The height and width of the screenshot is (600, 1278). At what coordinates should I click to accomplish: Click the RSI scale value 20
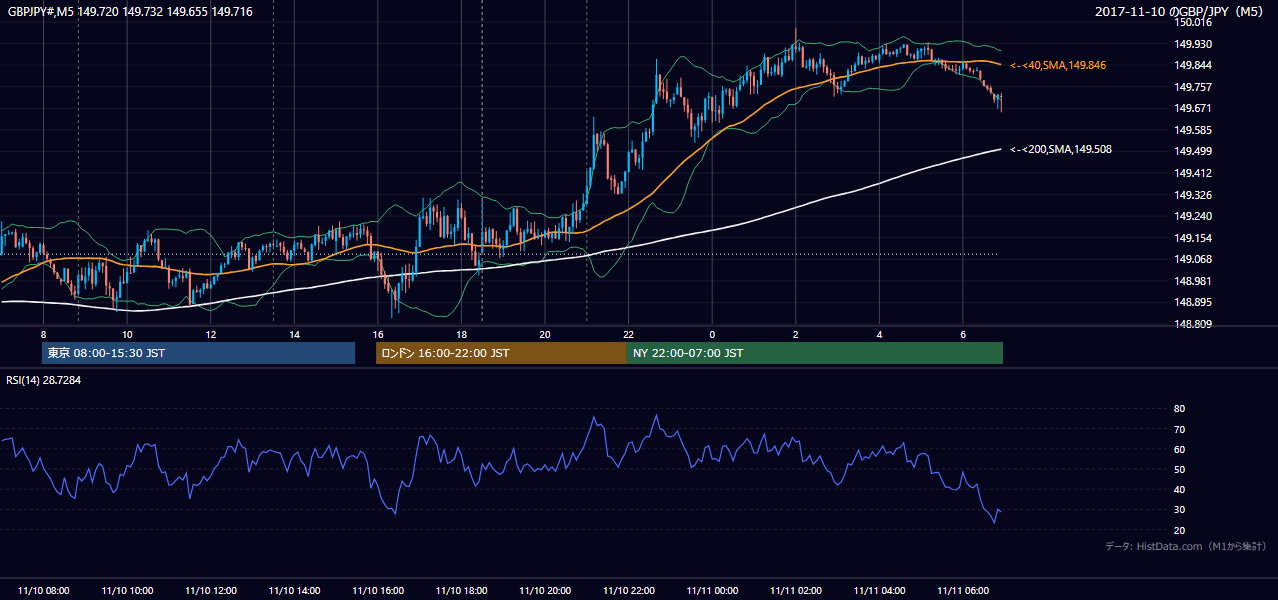[x=1180, y=530]
